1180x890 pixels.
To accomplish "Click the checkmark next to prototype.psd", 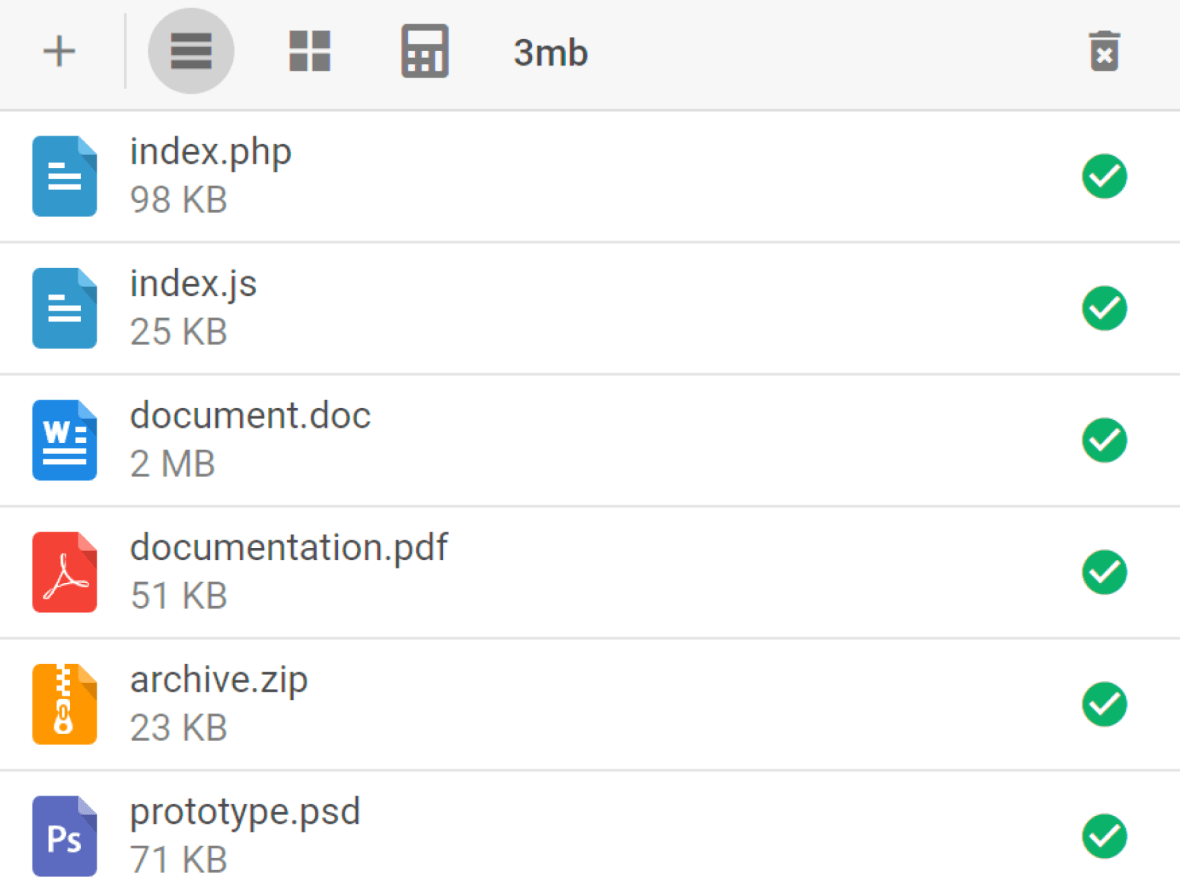I will pos(1104,836).
